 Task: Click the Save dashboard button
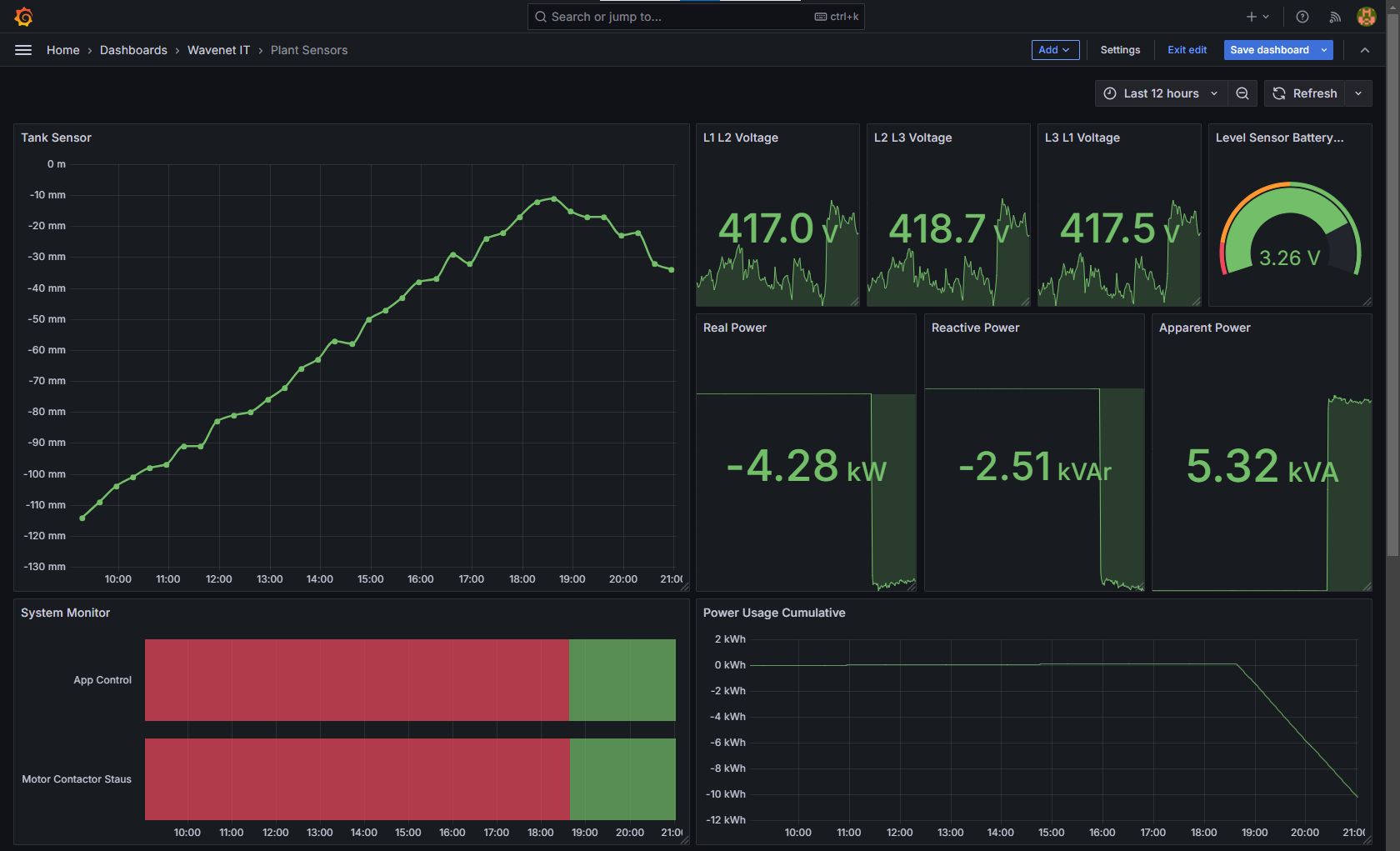click(x=1269, y=50)
